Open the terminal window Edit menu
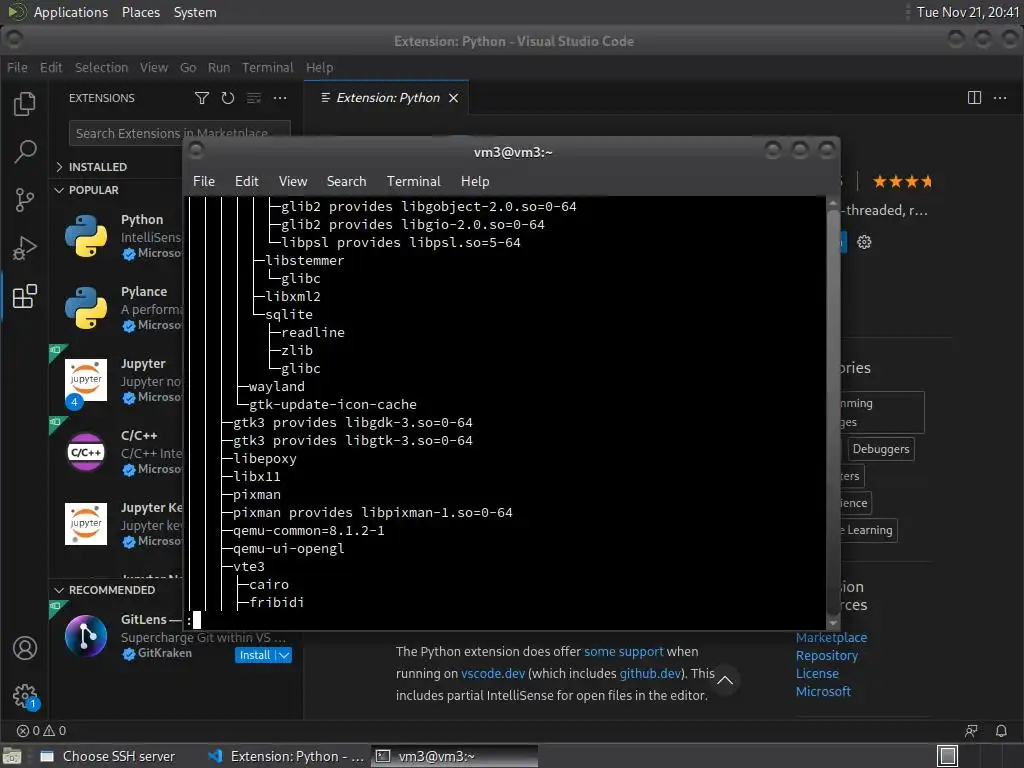This screenshot has width=1024, height=768. point(247,182)
